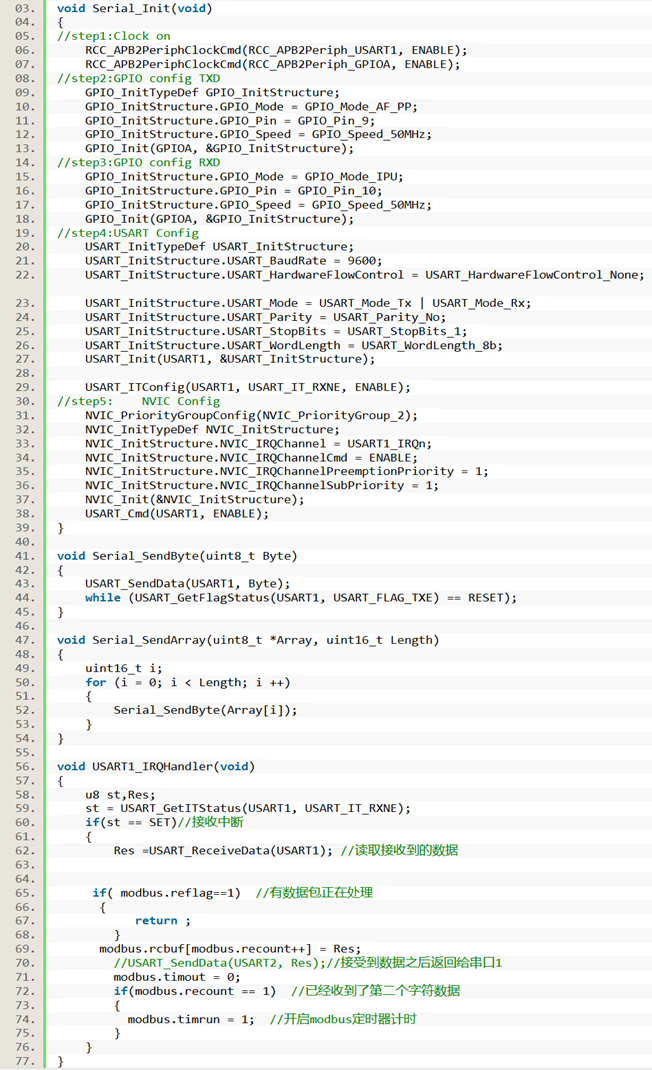The width and height of the screenshot is (652, 1070).
Task: Click the comment '//step4:USART Config'
Action: coord(128,233)
